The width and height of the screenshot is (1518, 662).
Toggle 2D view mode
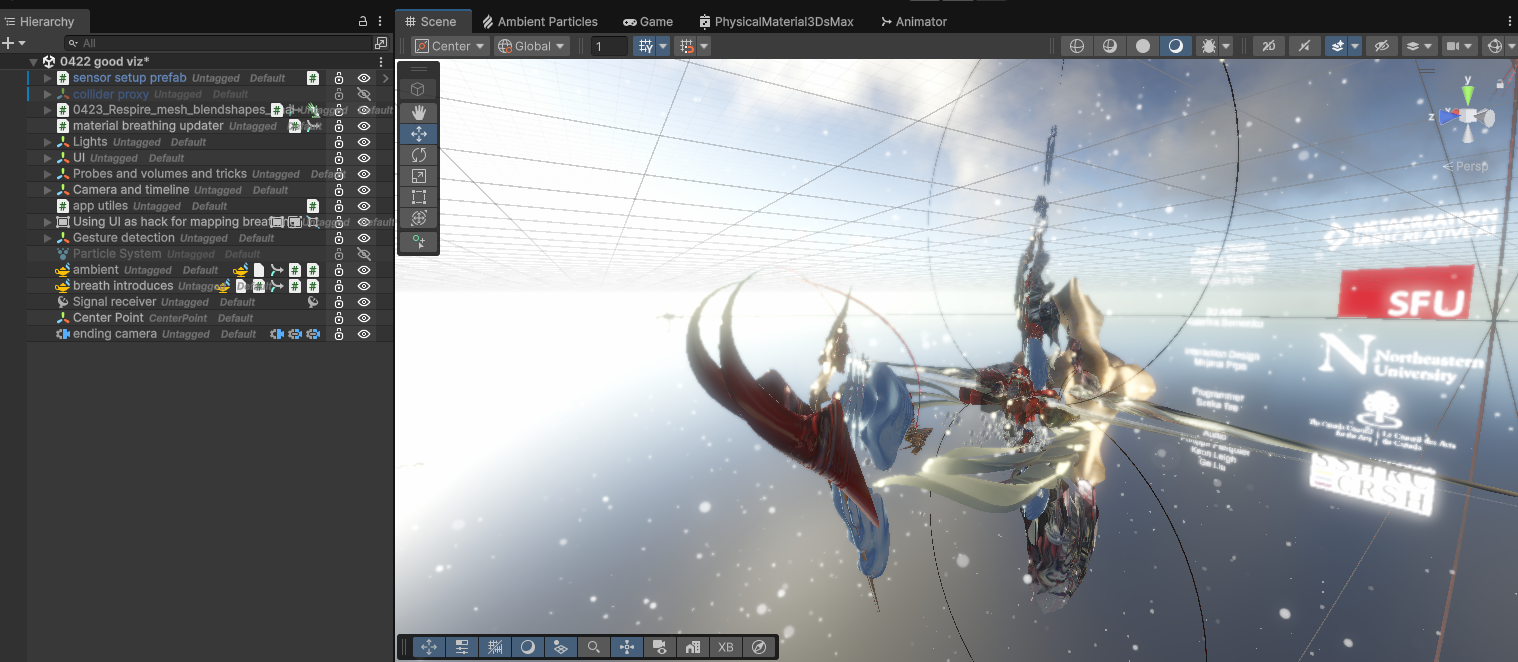(1269, 46)
